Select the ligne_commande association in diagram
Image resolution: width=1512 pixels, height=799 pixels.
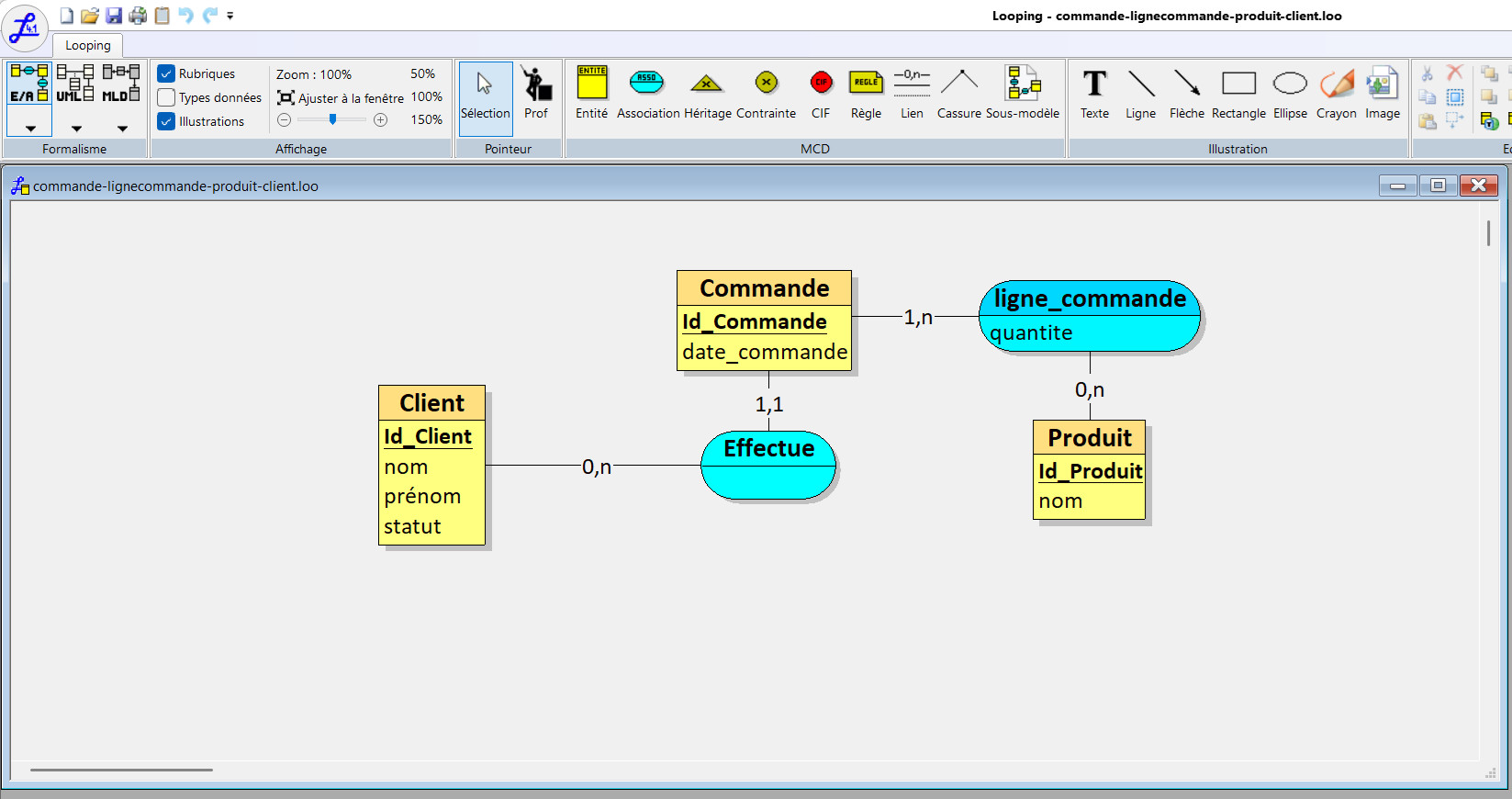tap(1090, 315)
